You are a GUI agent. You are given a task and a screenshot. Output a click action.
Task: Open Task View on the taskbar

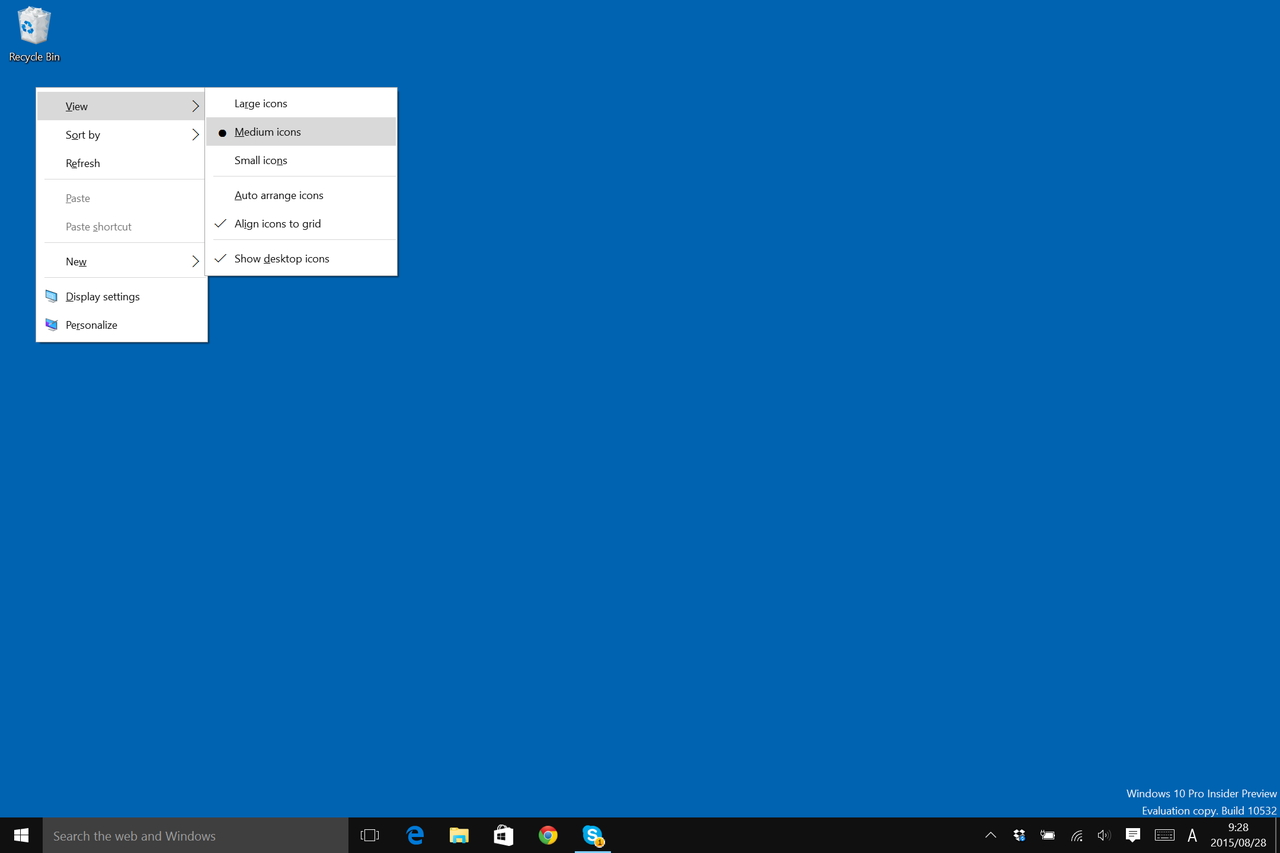(369, 835)
